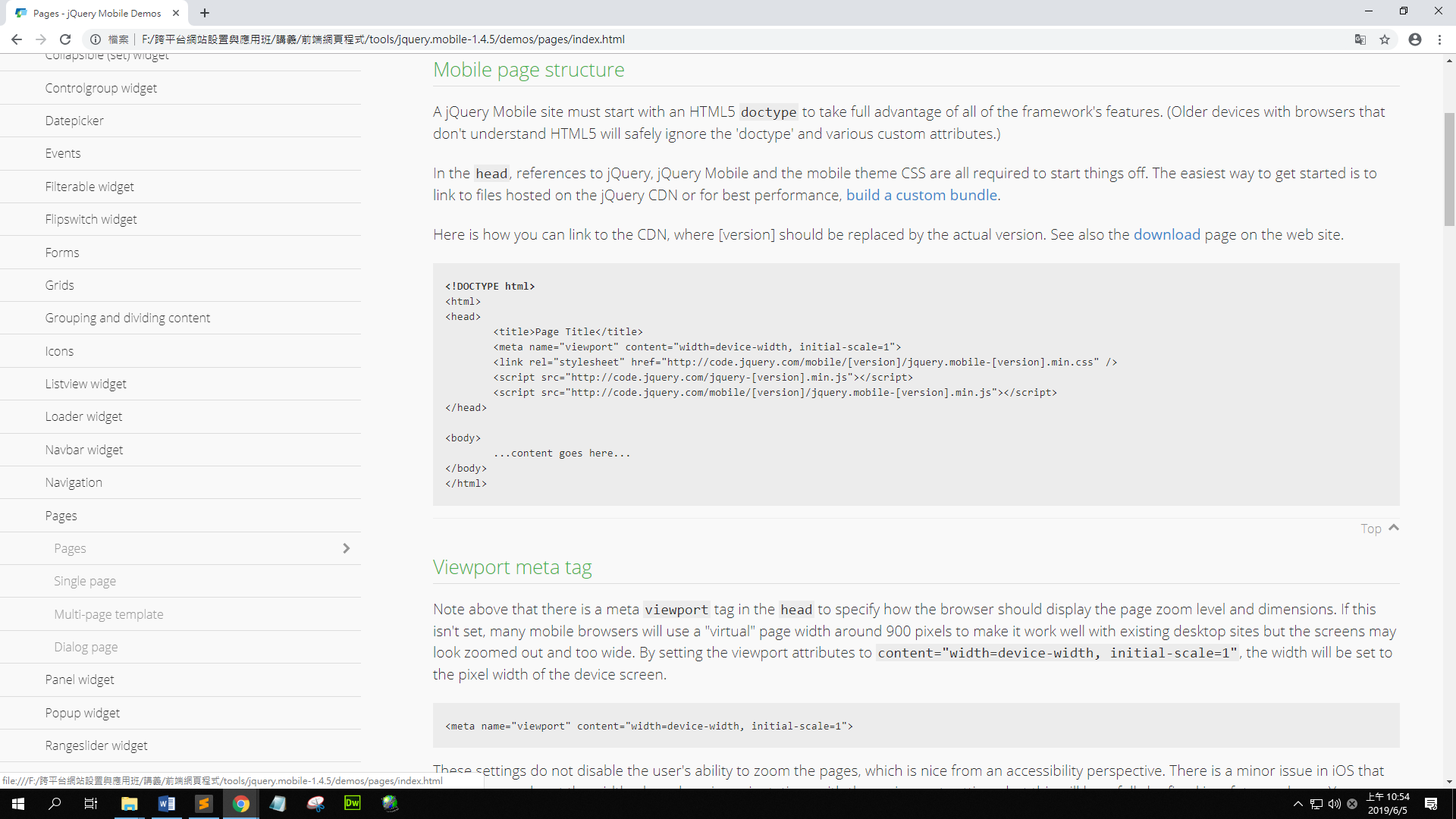Launch Dreamweaver from the taskbar
This screenshot has height=819, width=1456.
[353, 803]
